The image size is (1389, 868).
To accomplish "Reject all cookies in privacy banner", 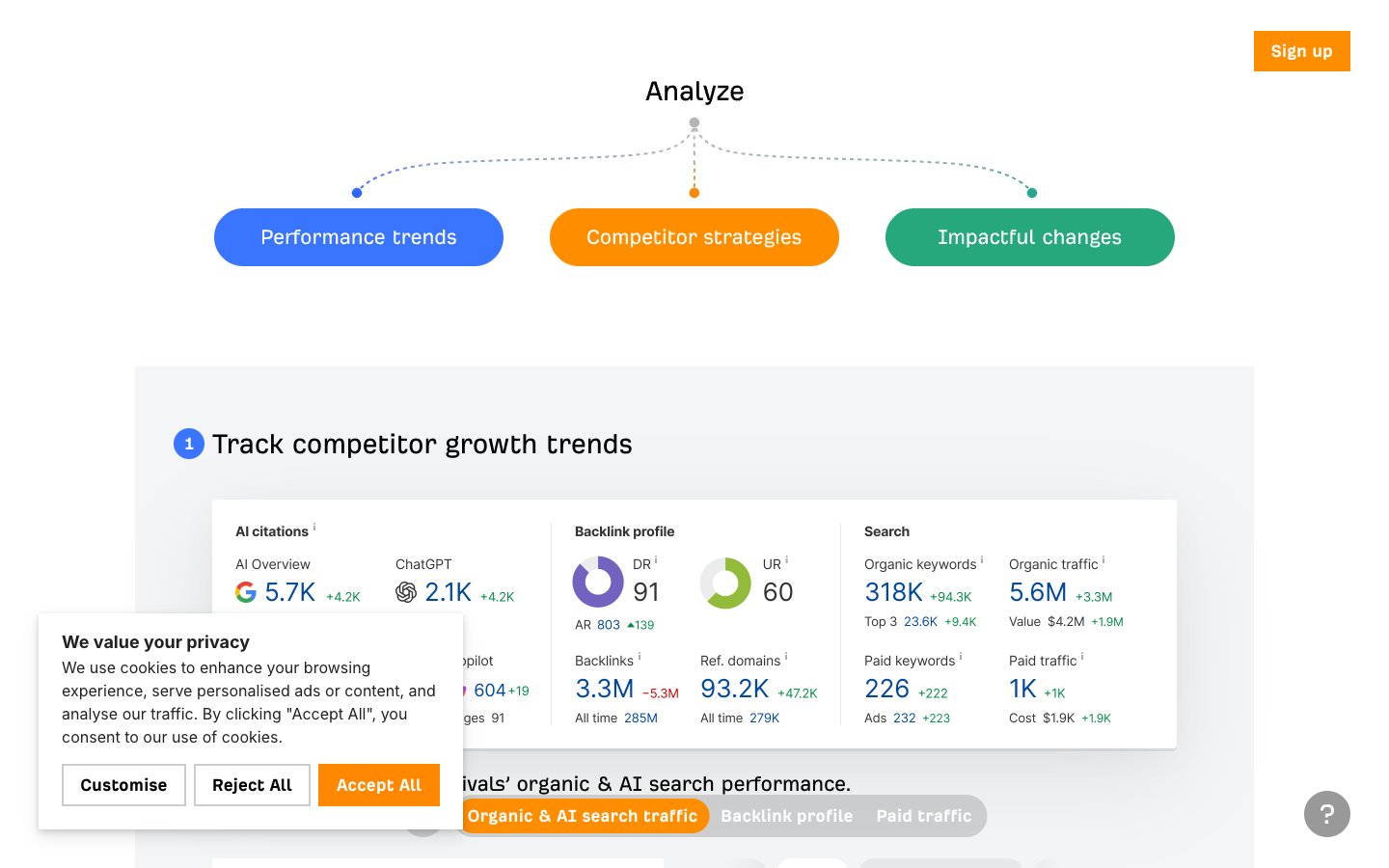I will point(252,785).
